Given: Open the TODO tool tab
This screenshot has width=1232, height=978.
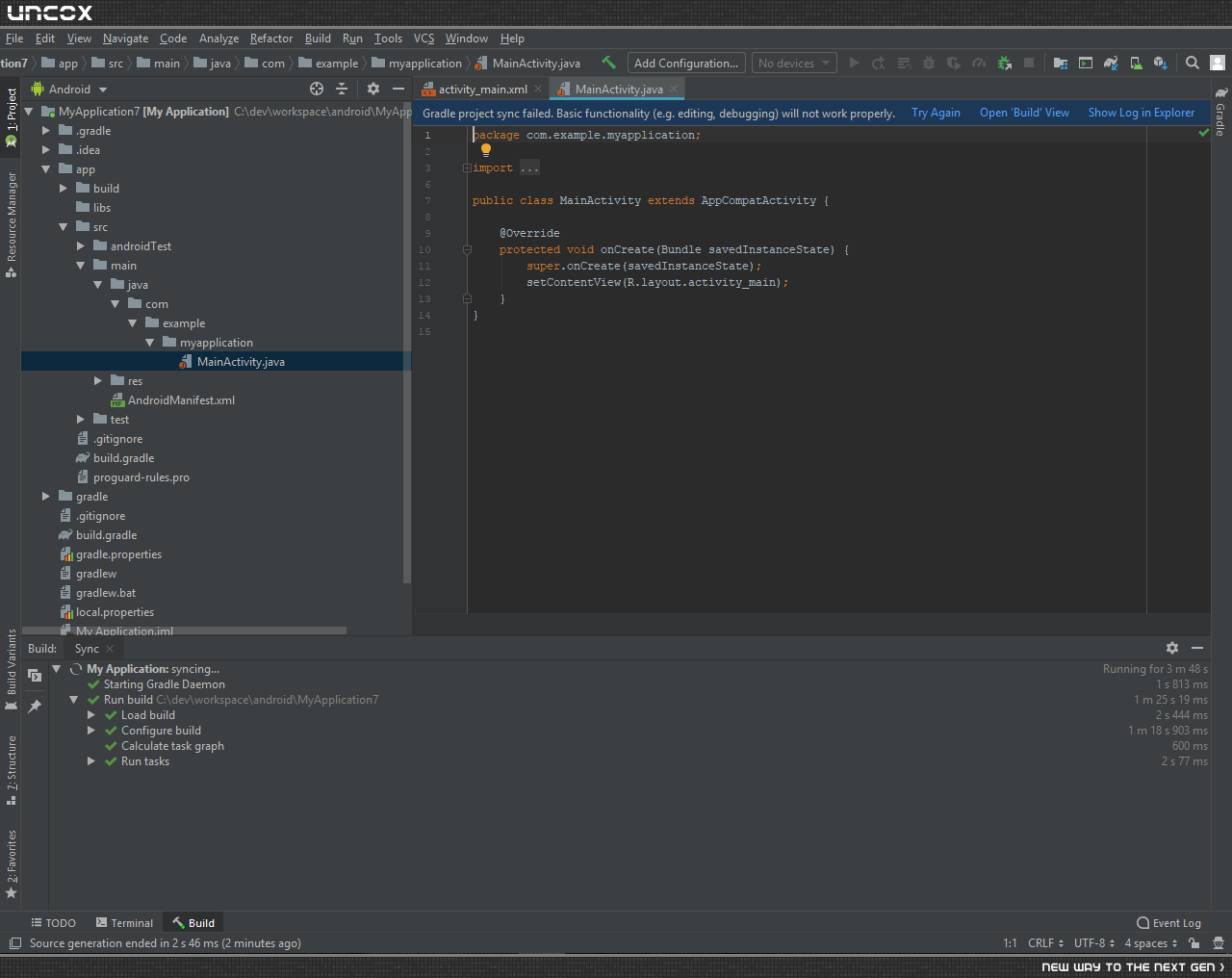Looking at the screenshot, I should tap(53, 923).
